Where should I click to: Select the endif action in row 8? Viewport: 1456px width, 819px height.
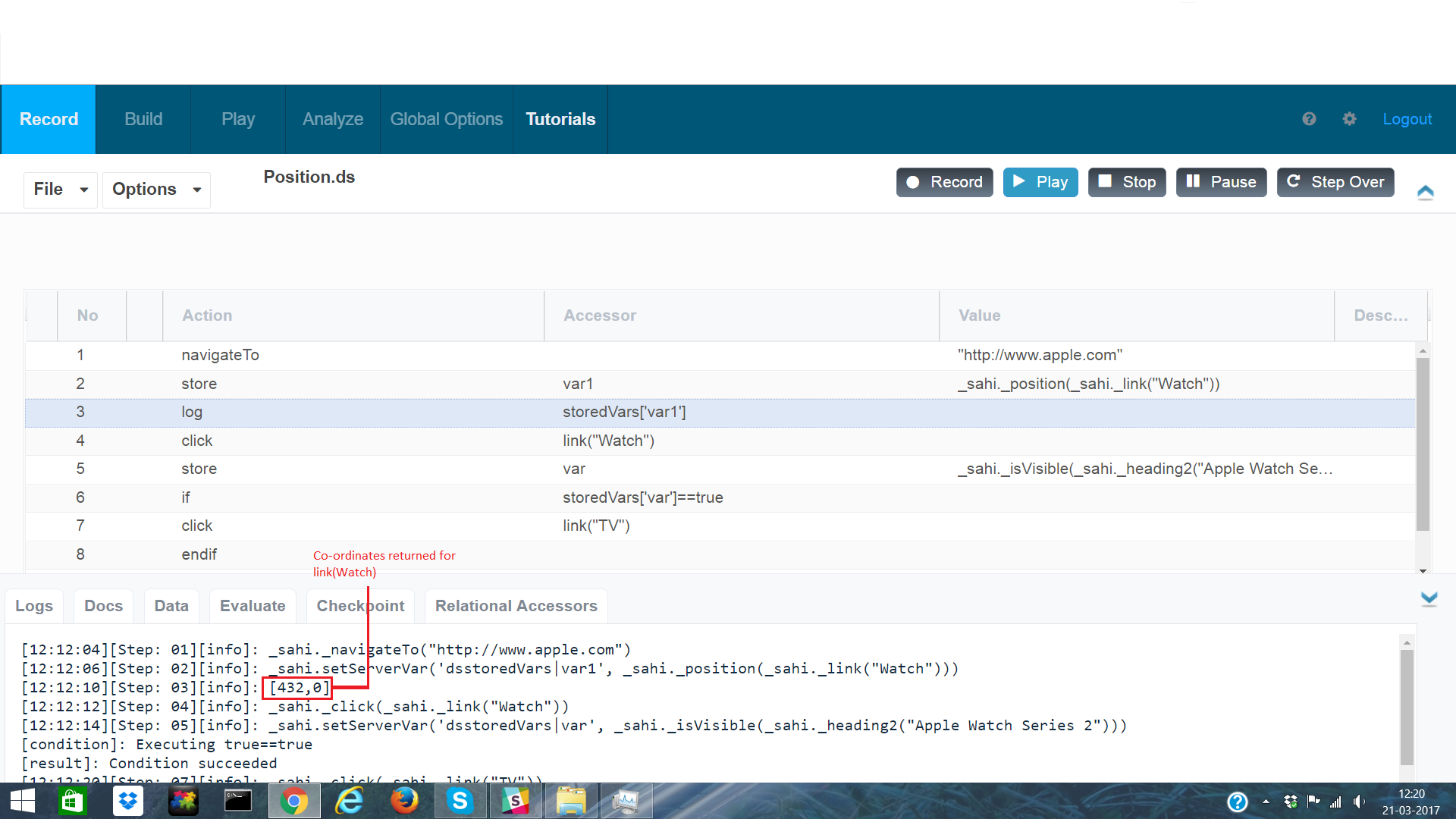pyautogui.click(x=199, y=554)
